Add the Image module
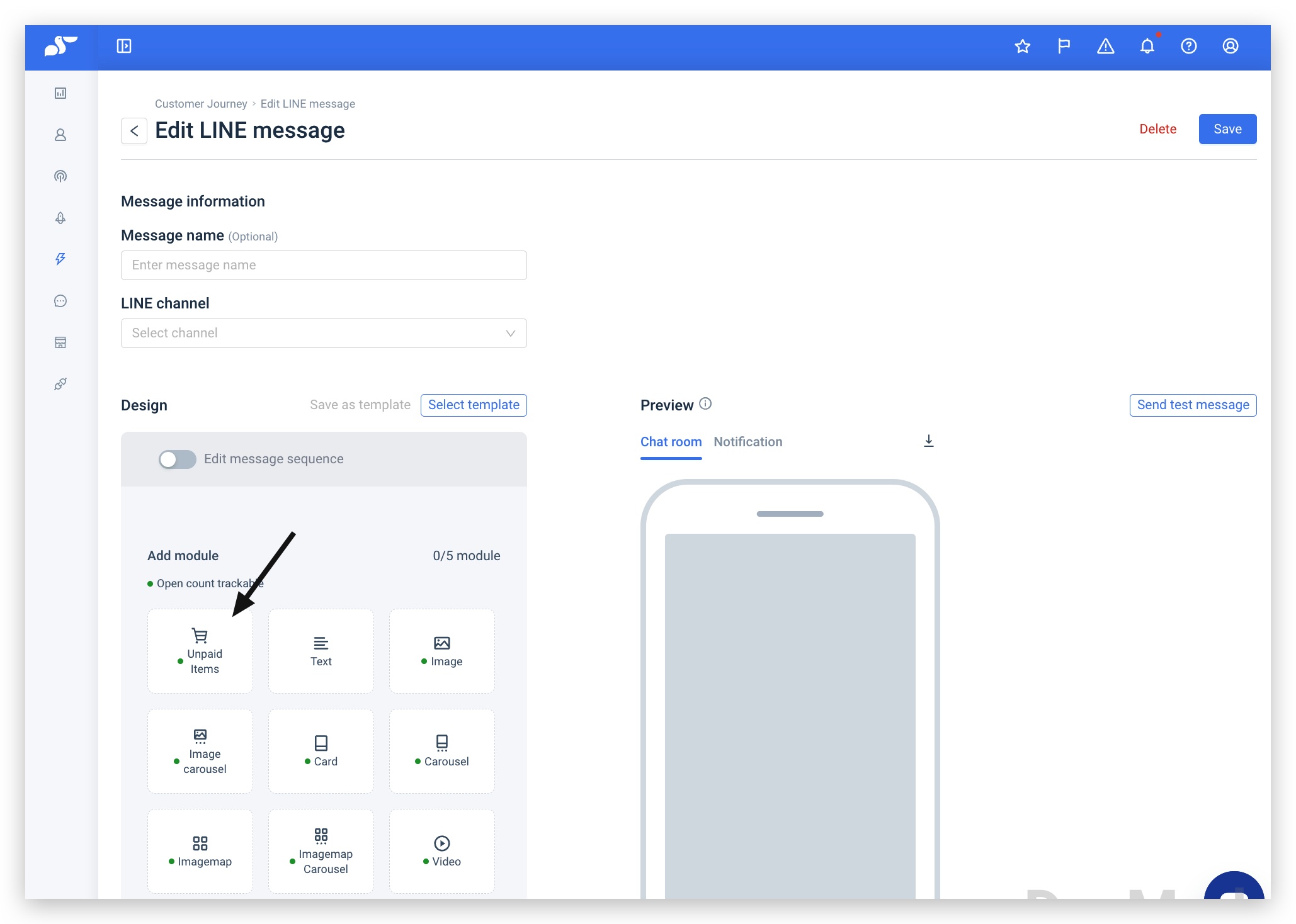Viewport: 1296px width, 924px height. [x=442, y=651]
